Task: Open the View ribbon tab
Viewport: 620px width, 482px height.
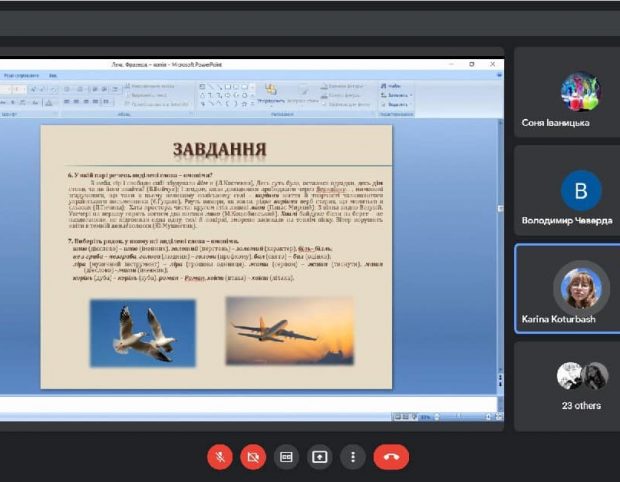Action: pyautogui.click(x=53, y=75)
